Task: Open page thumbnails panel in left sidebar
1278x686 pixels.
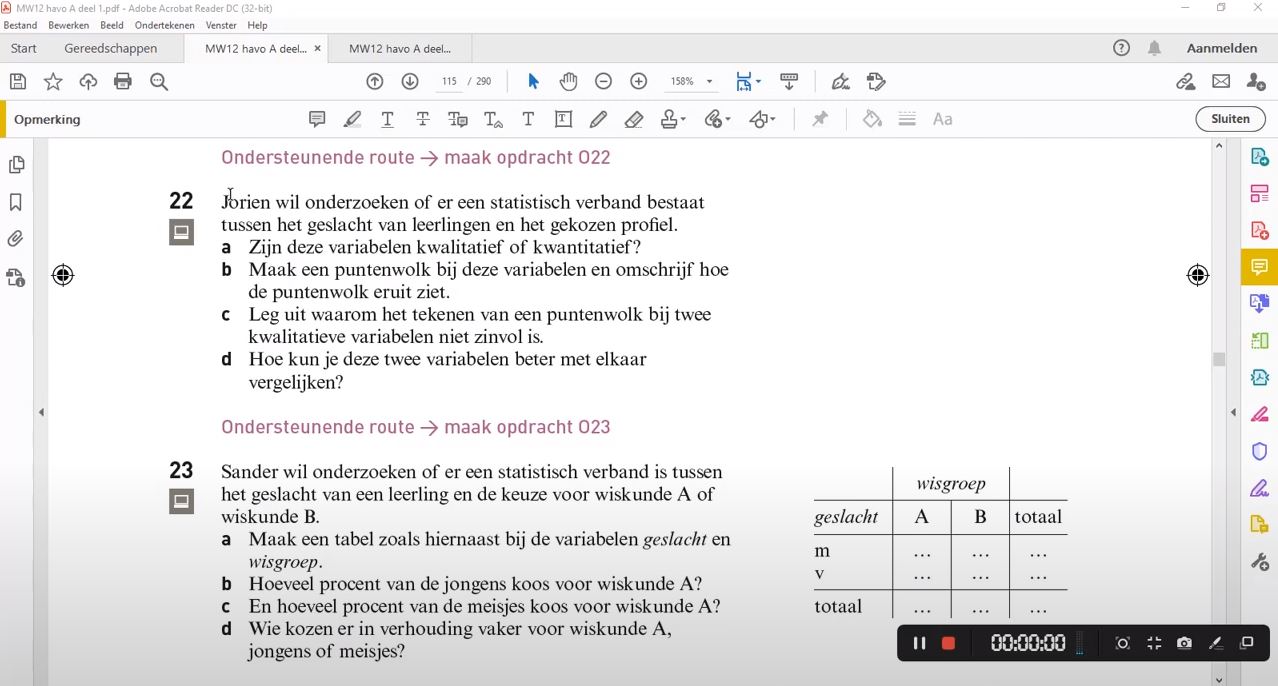Action: (x=16, y=165)
